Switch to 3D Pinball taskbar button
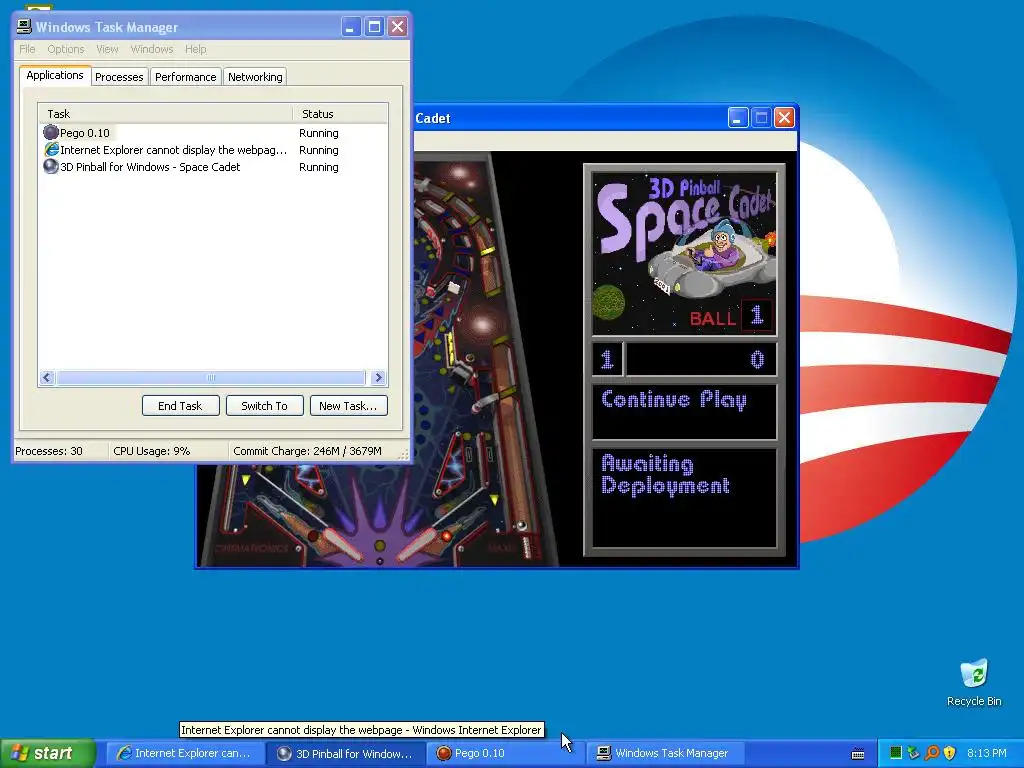Image resolution: width=1024 pixels, height=768 pixels. point(347,753)
